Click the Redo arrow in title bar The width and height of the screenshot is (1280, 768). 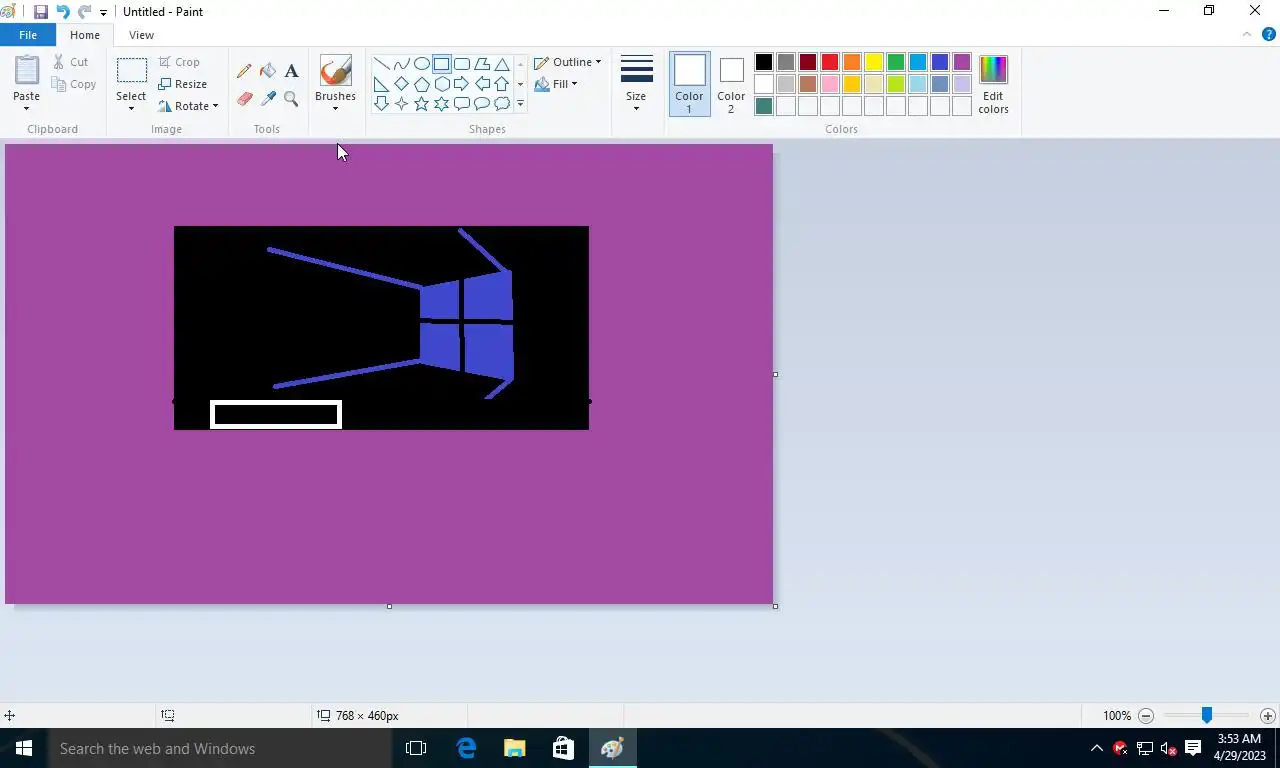coord(84,12)
